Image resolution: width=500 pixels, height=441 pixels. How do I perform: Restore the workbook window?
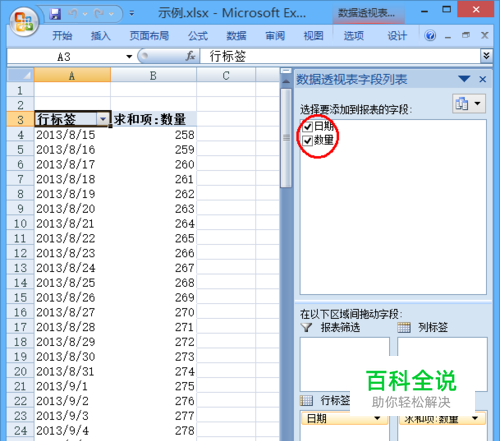tap(466, 35)
